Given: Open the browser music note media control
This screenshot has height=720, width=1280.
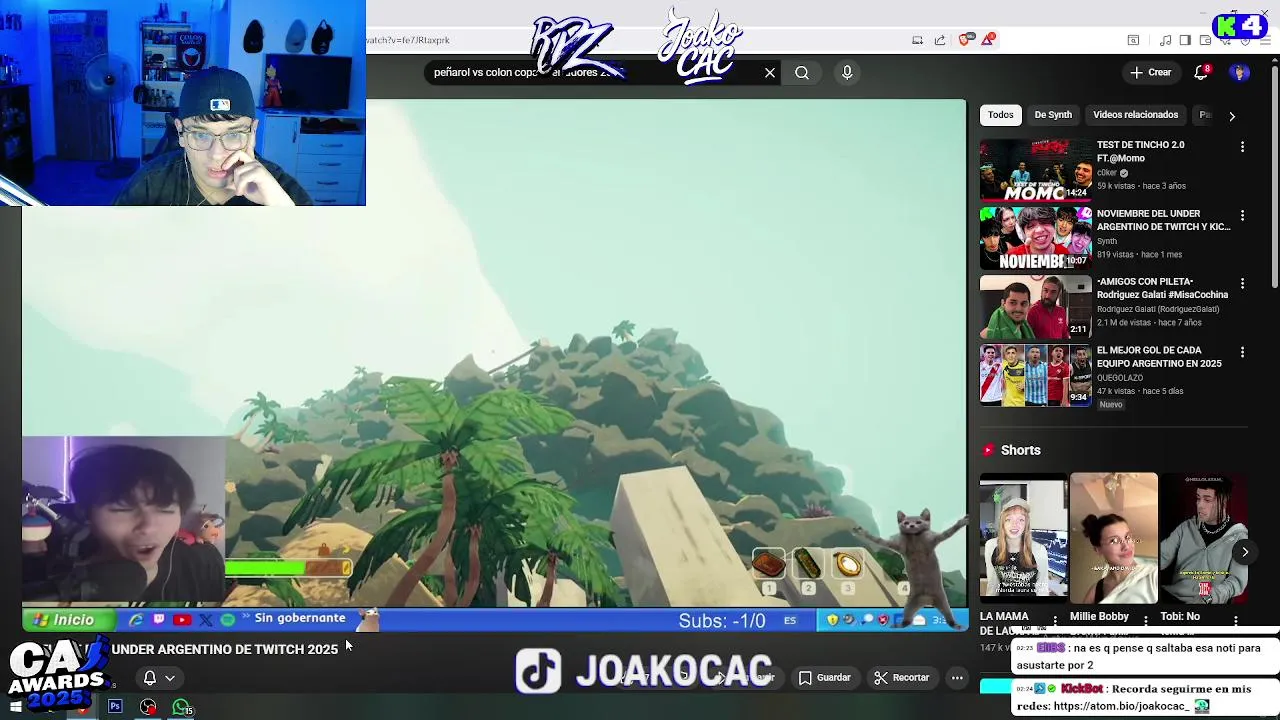Looking at the screenshot, I should point(1165,40).
